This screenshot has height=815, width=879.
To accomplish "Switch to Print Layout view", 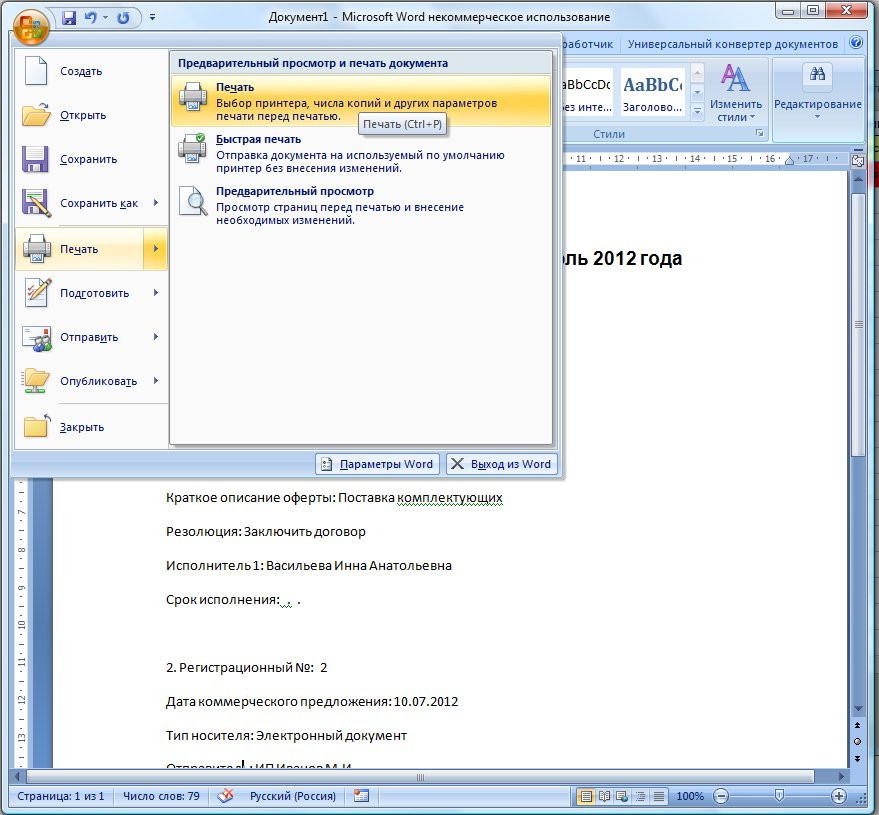I will 586,796.
